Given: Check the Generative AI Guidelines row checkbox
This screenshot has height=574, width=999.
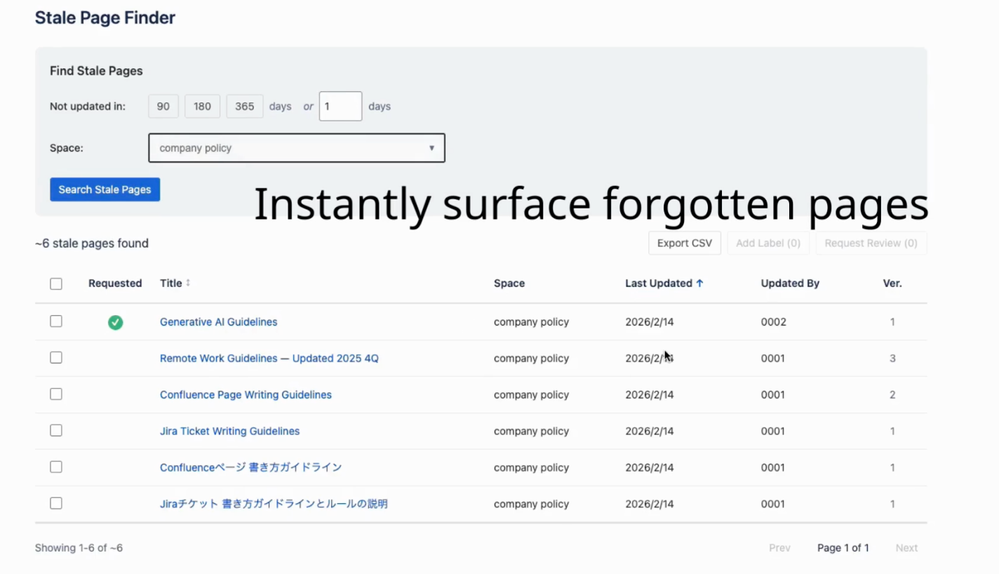Looking at the screenshot, I should coord(56,321).
